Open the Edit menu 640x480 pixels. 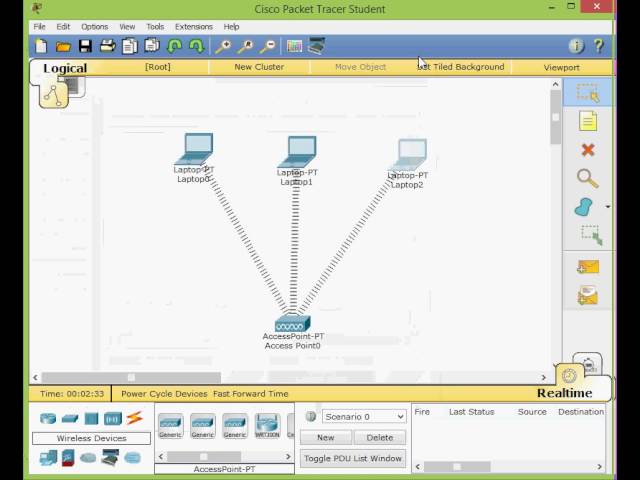tap(63, 27)
